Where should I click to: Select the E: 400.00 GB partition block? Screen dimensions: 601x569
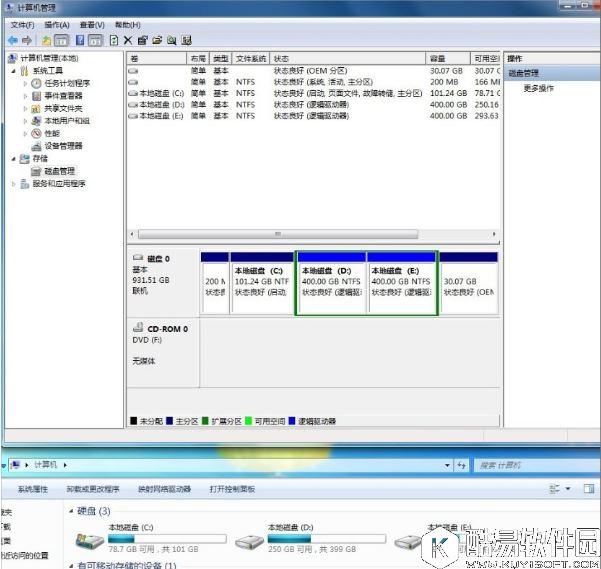click(401, 284)
